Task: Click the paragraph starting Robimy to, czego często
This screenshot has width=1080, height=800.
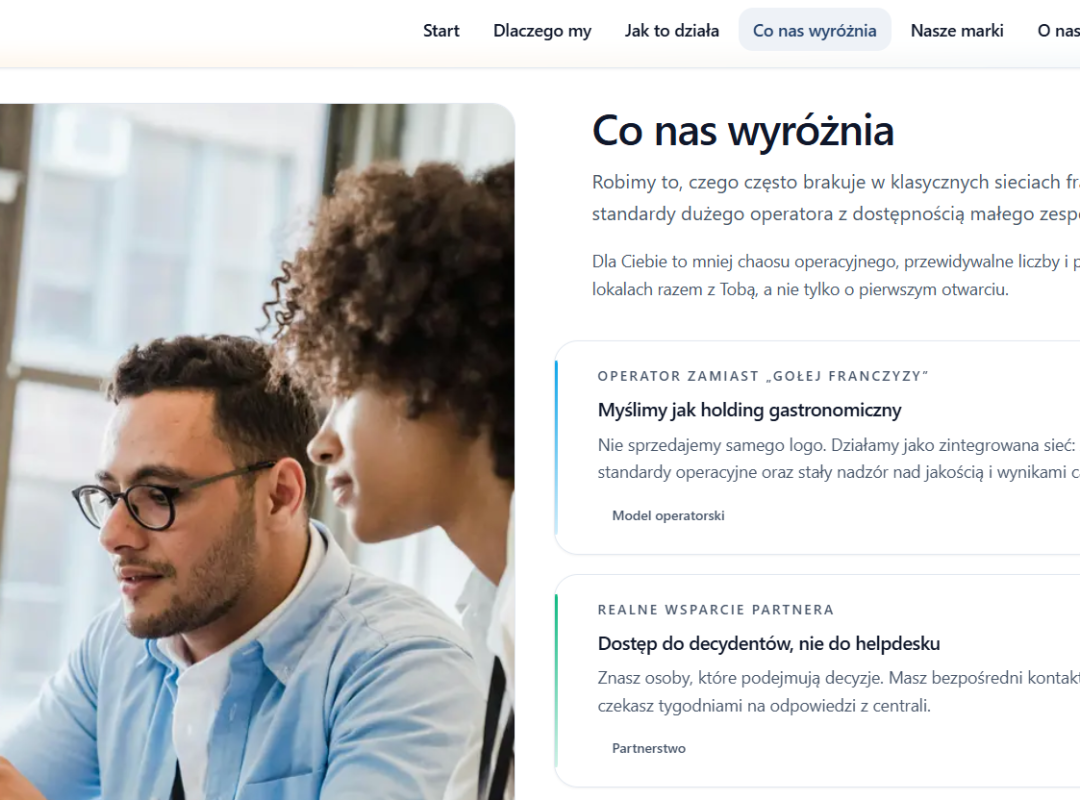Action: [x=835, y=198]
